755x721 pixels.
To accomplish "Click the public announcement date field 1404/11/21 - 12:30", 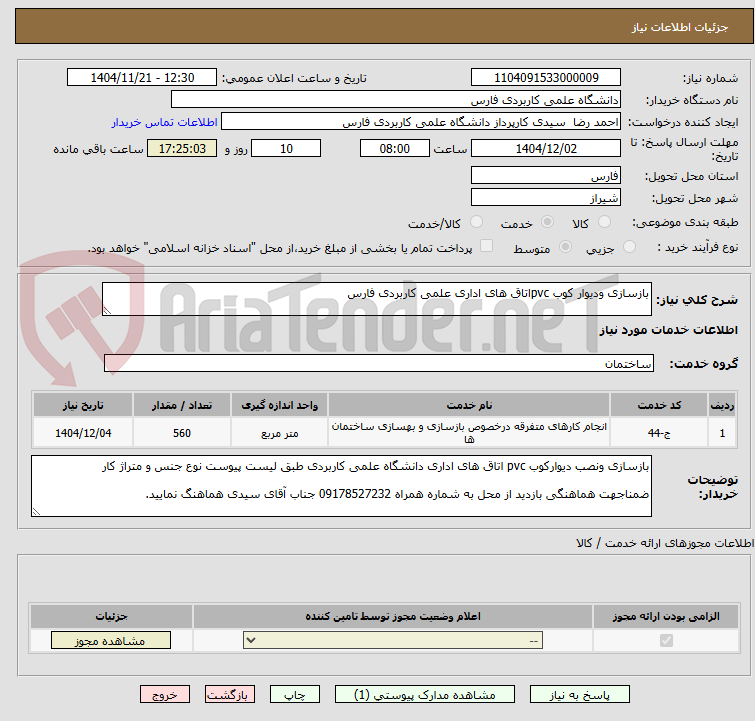I will tap(142, 78).
